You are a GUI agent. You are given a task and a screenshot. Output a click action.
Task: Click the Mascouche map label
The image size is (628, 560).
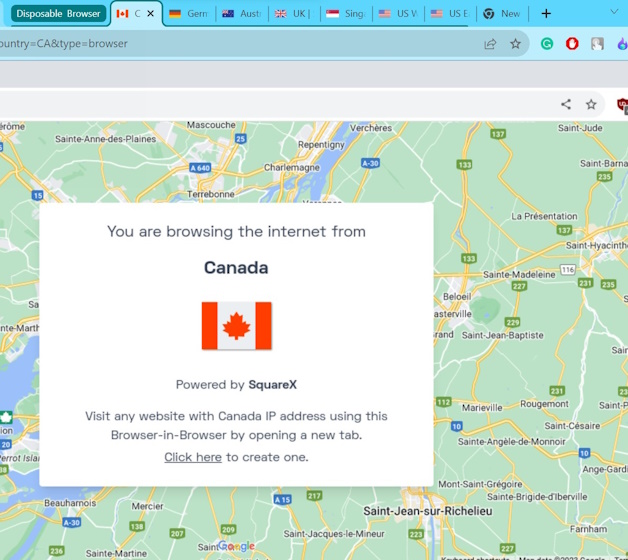[211, 125]
